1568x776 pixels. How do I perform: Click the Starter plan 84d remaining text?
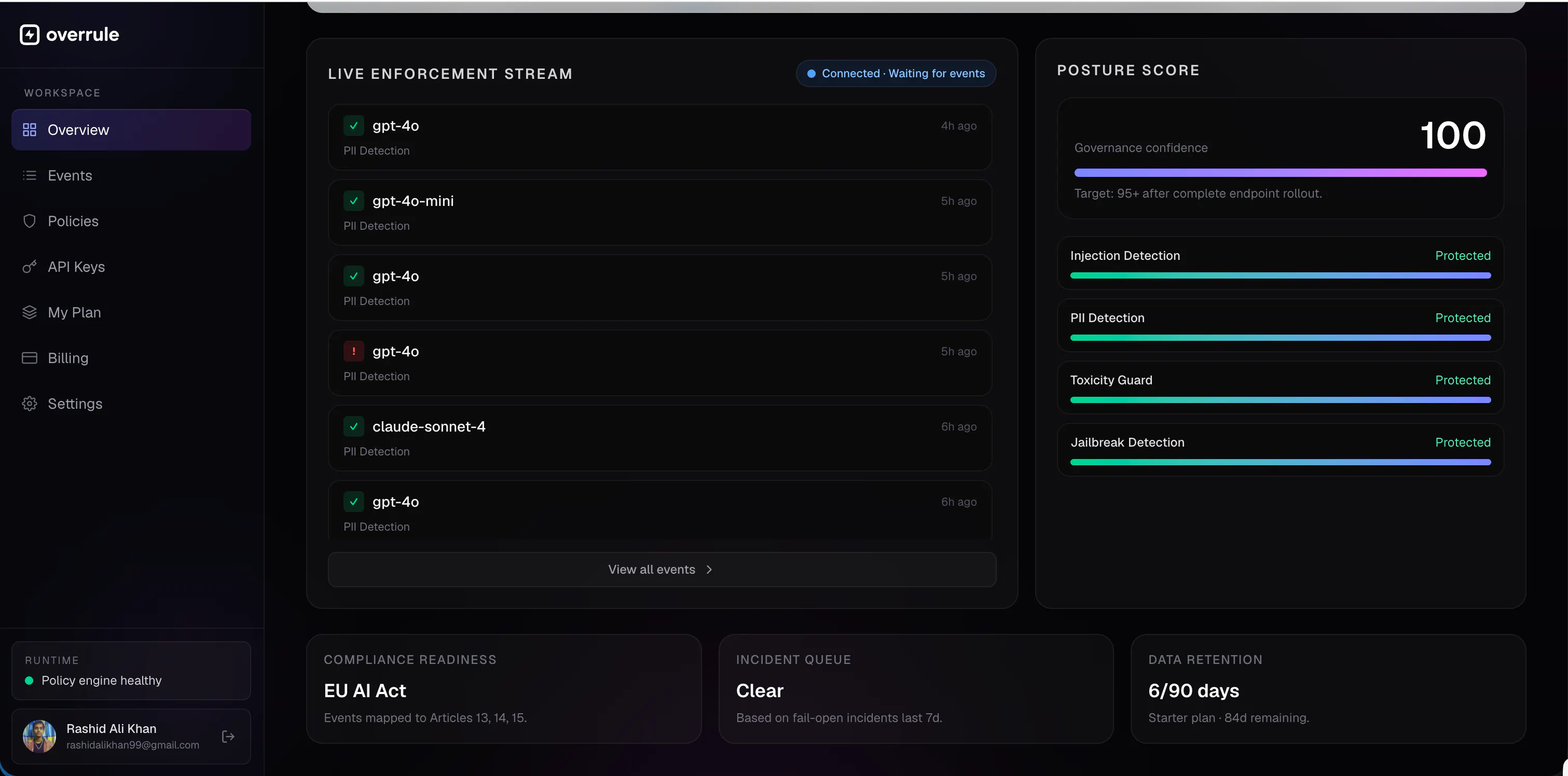point(1228,718)
